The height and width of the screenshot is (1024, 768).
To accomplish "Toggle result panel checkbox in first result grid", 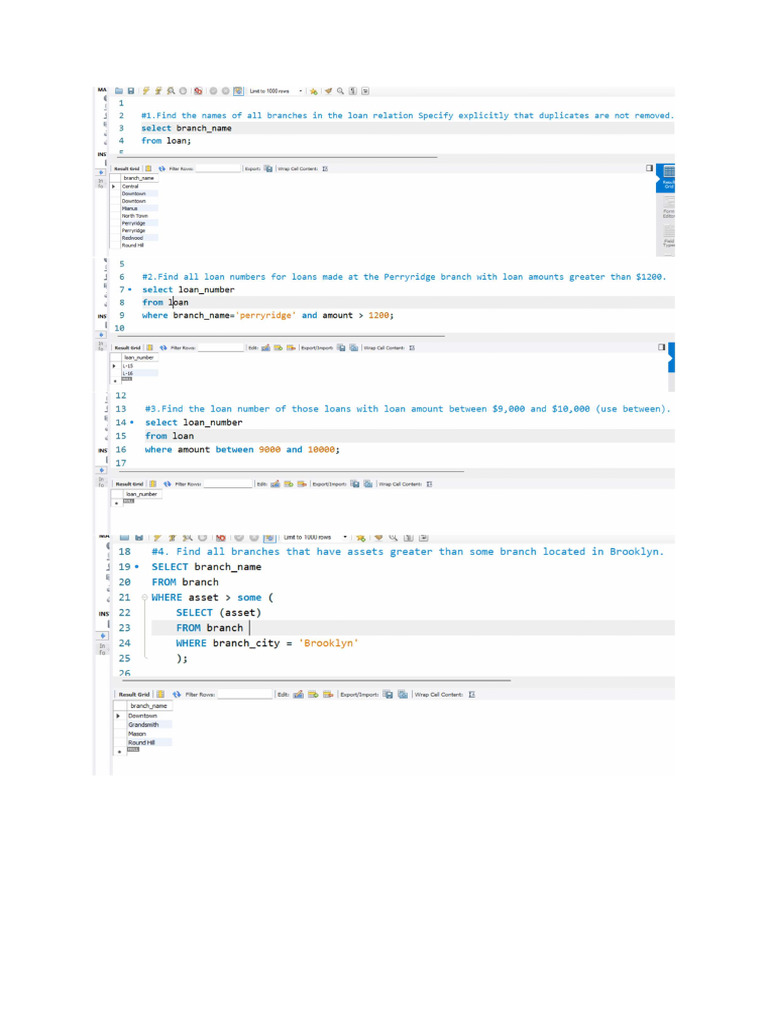I will [648, 168].
